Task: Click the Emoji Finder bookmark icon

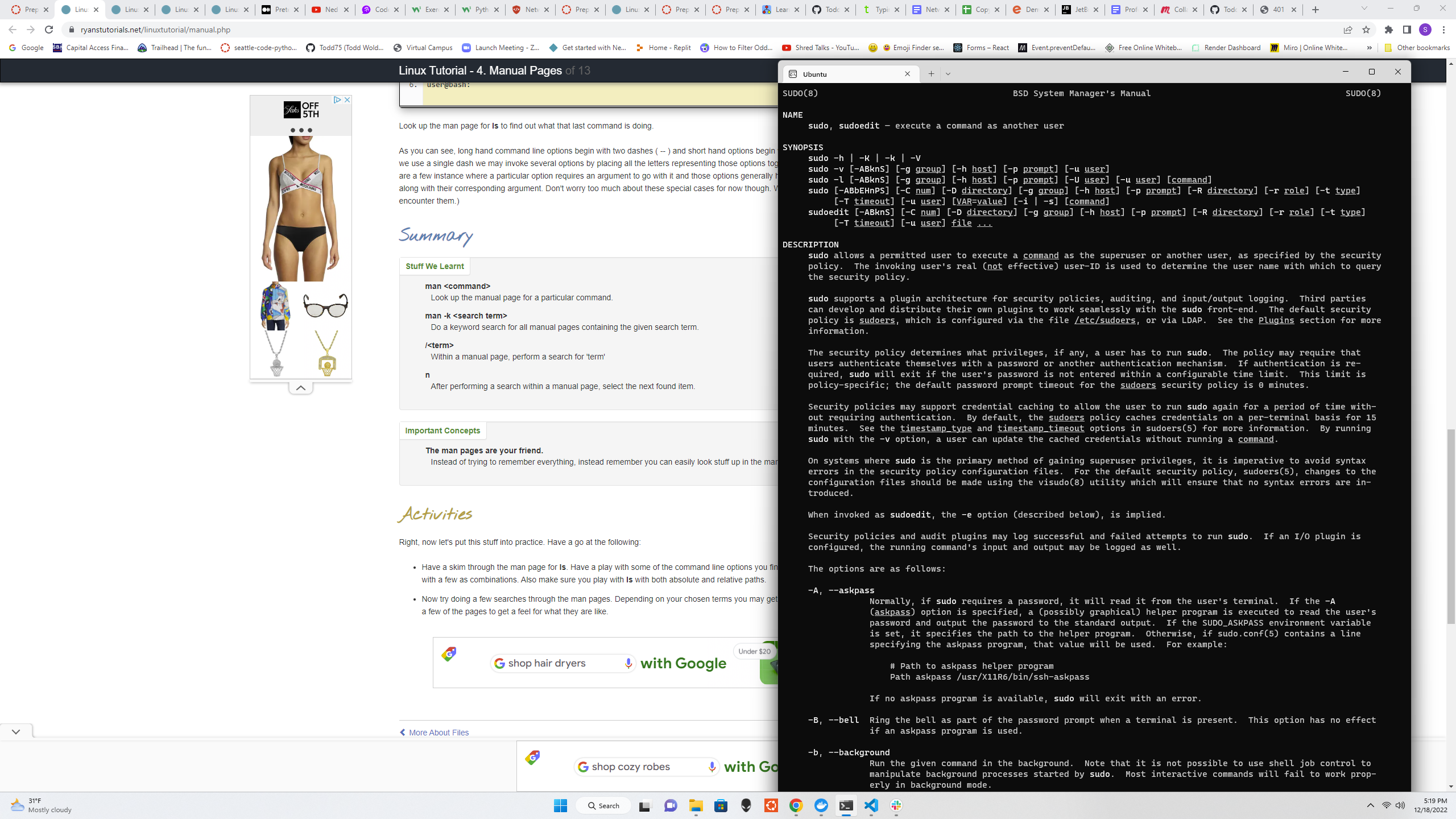Action: pos(884,47)
